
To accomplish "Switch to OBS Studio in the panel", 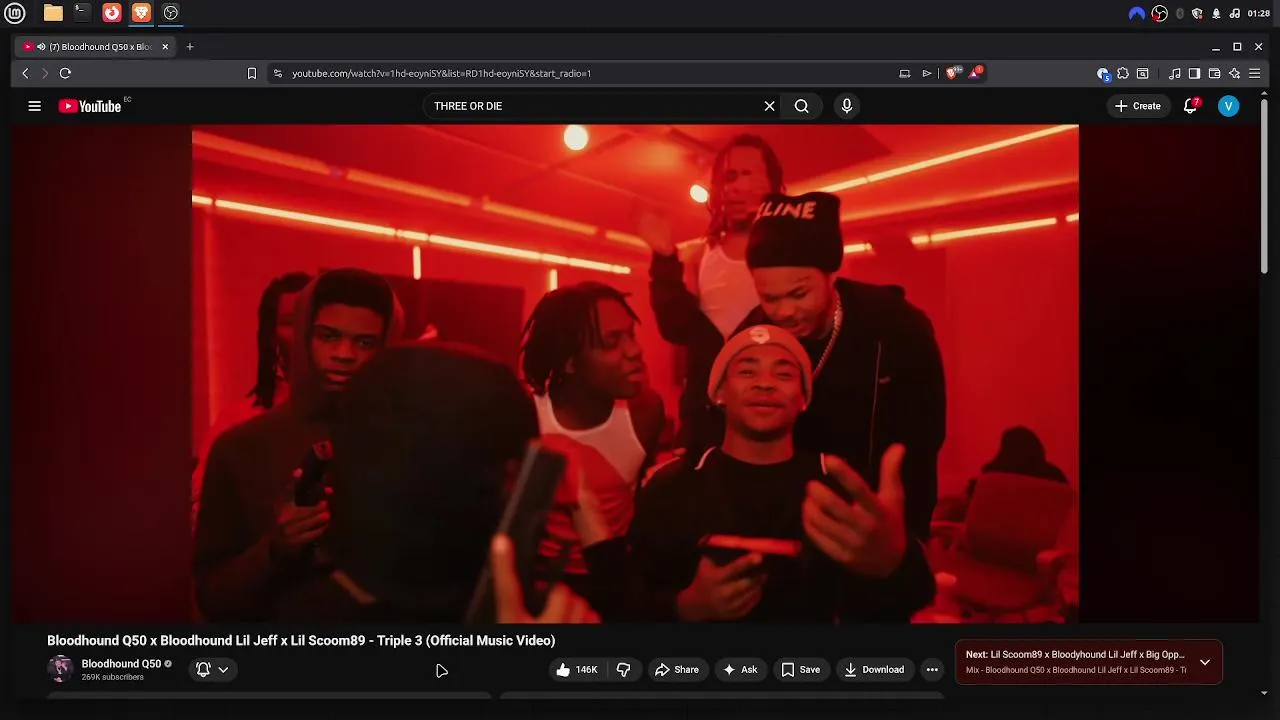I will click(171, 13).
